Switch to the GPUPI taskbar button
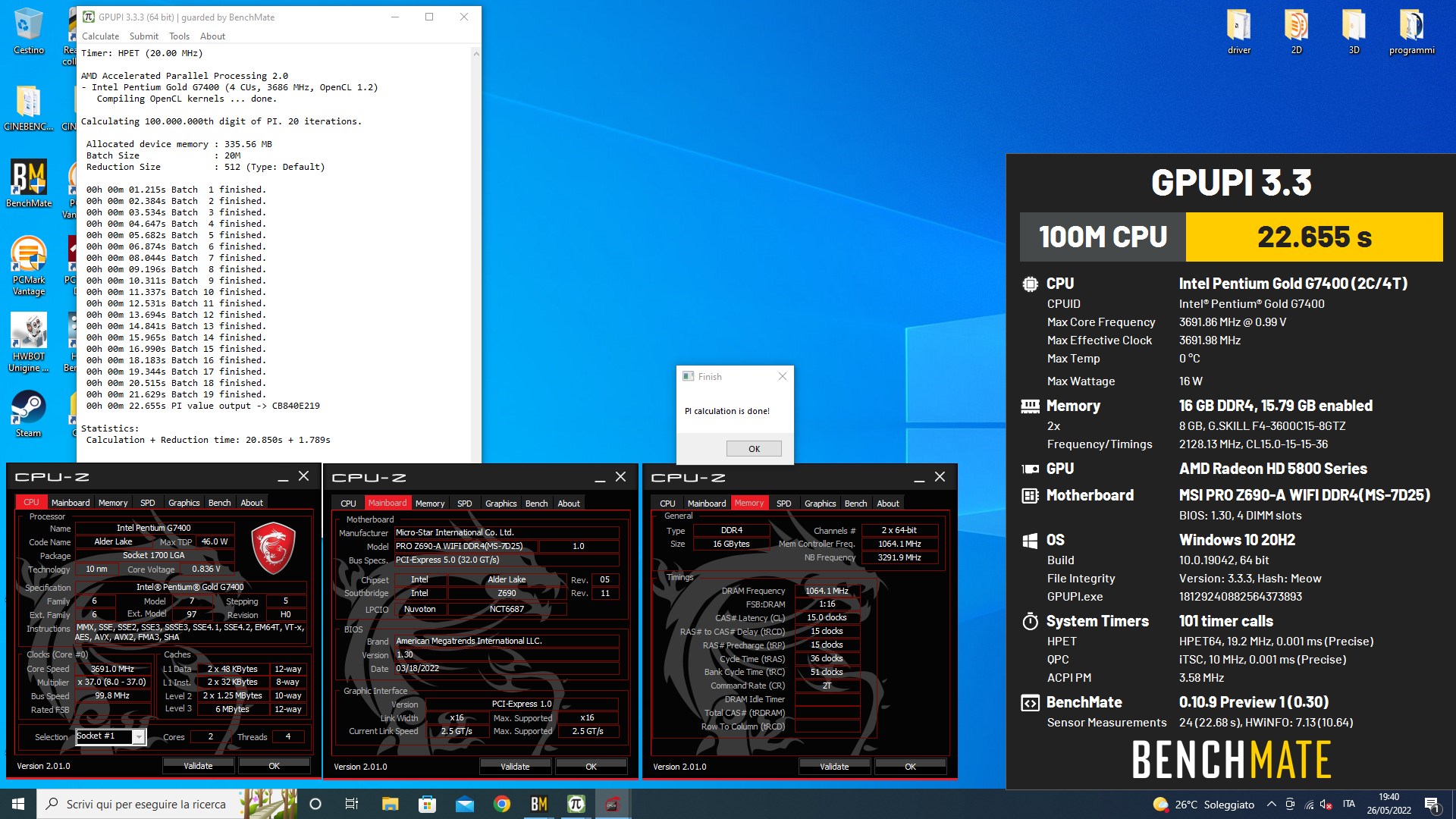 576,804
